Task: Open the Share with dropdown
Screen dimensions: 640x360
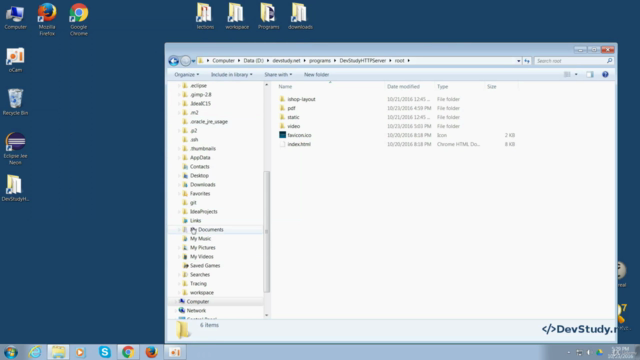Action: pyautogui.click(x=278, y=75)
